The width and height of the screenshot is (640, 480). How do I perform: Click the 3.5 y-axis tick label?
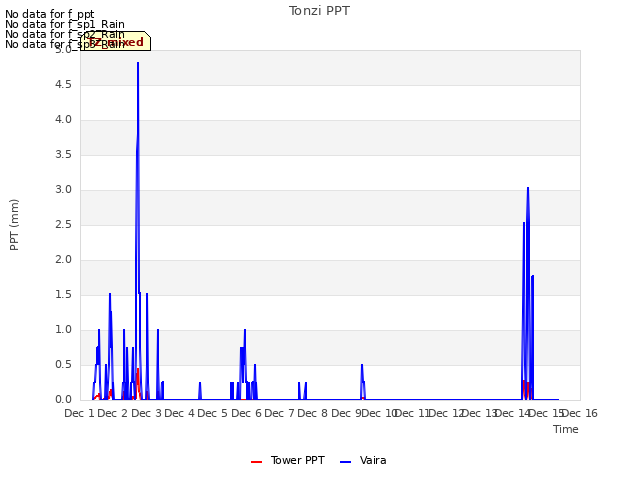pyautogui.click(x=63, y=155)
